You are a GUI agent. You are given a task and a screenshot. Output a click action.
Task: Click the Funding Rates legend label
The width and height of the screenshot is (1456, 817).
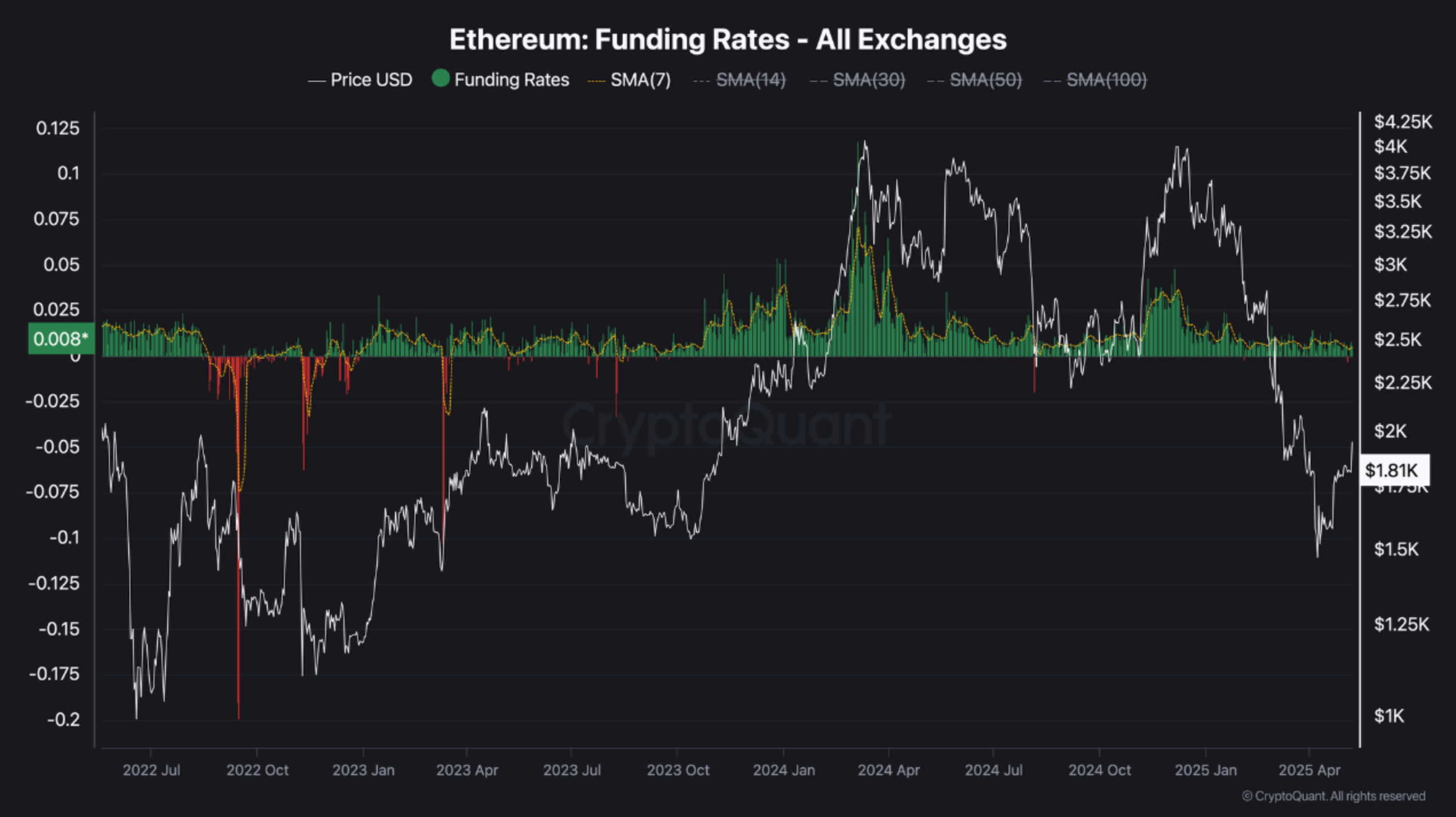click(511, 80)
